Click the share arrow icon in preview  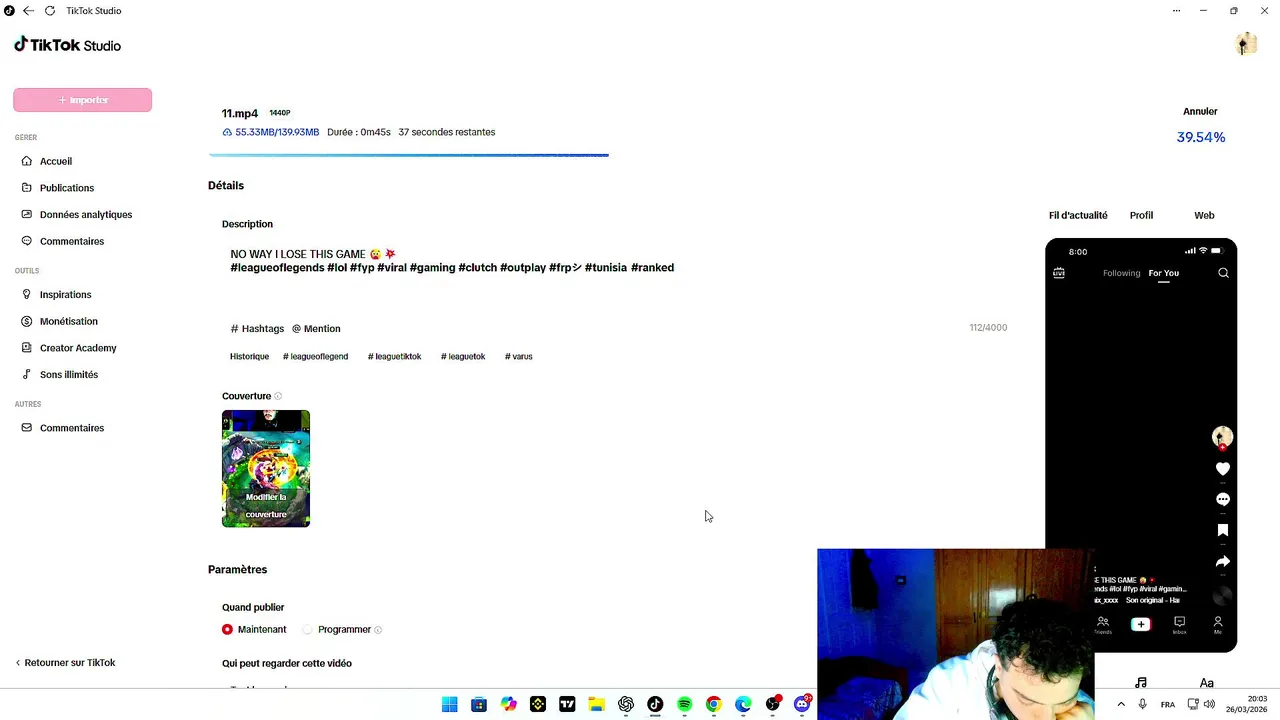tap(1222, 562)
